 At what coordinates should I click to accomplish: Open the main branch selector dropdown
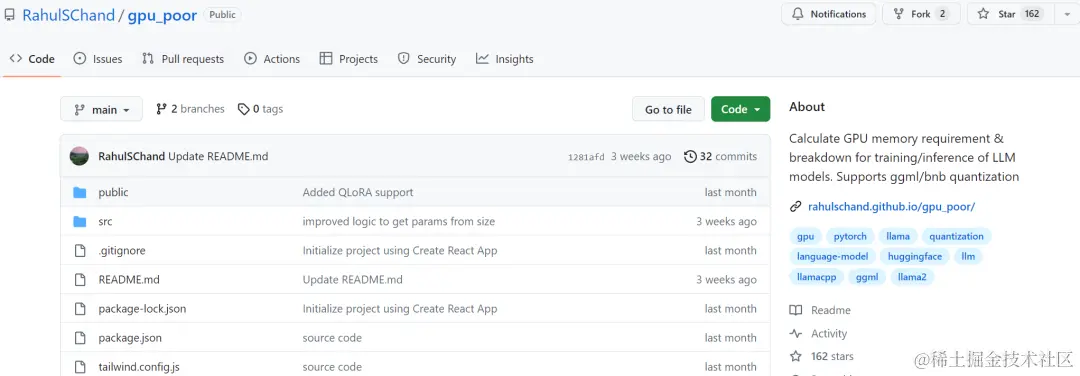[101, 109]
